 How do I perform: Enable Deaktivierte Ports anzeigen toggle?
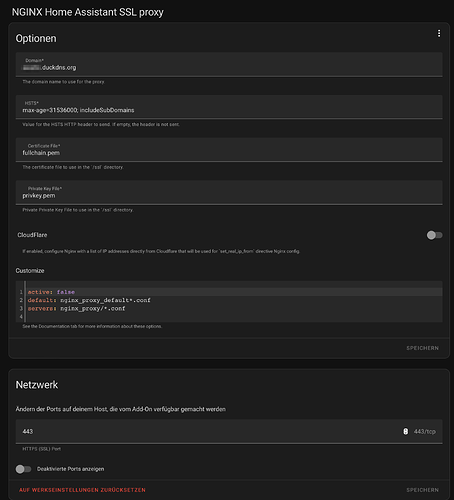point(23,469)
